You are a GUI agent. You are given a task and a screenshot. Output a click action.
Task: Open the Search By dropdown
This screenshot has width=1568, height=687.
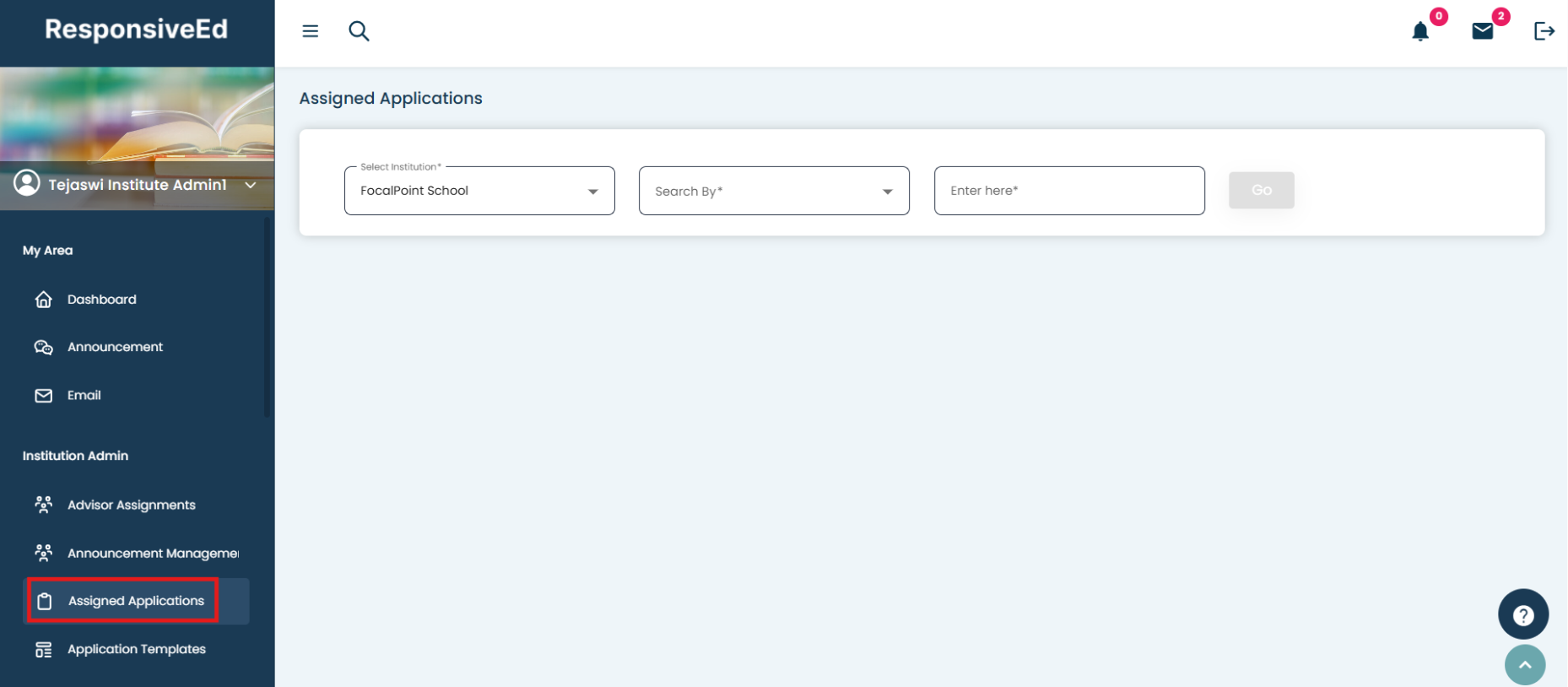tap(773, 191)
